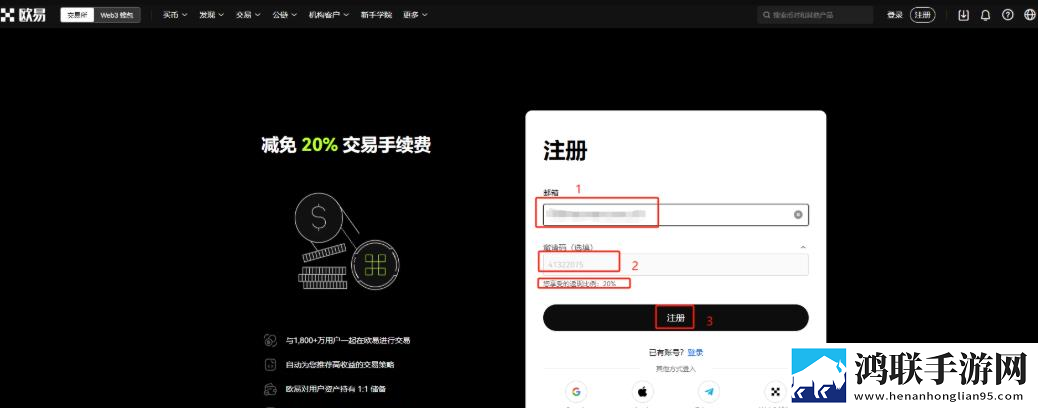Sign up with the Apple icon
1038x408 pixels.
point(642,391)
